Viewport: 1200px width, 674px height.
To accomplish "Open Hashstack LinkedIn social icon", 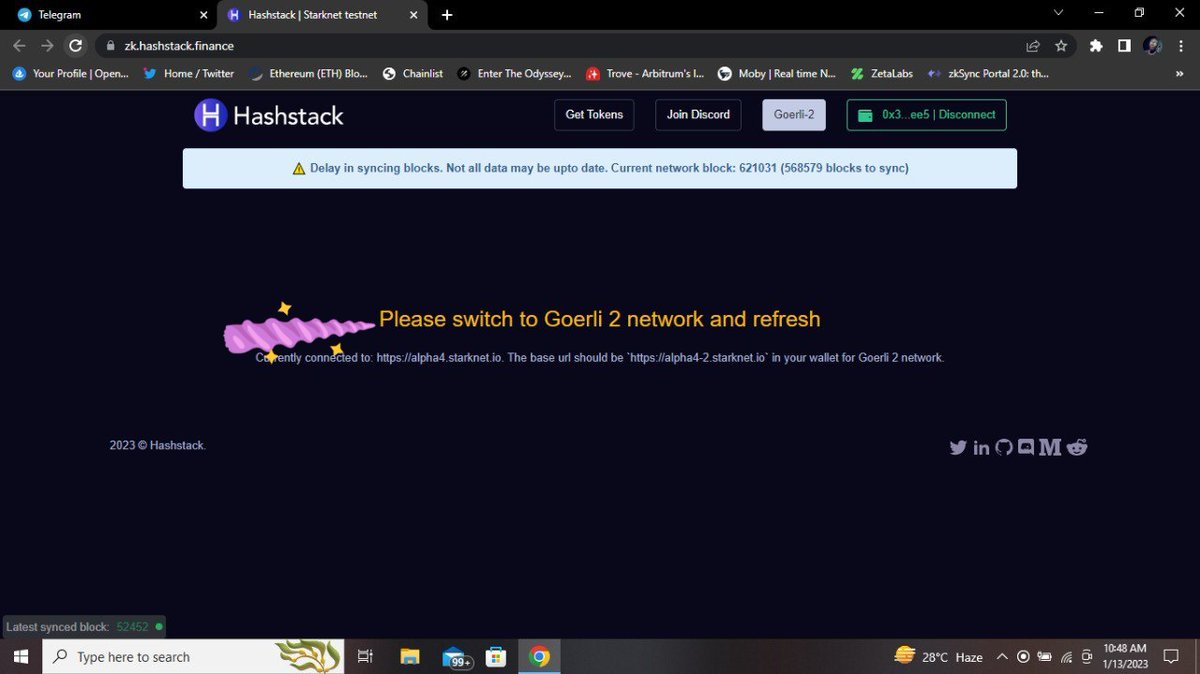I will tap(981, 447).
